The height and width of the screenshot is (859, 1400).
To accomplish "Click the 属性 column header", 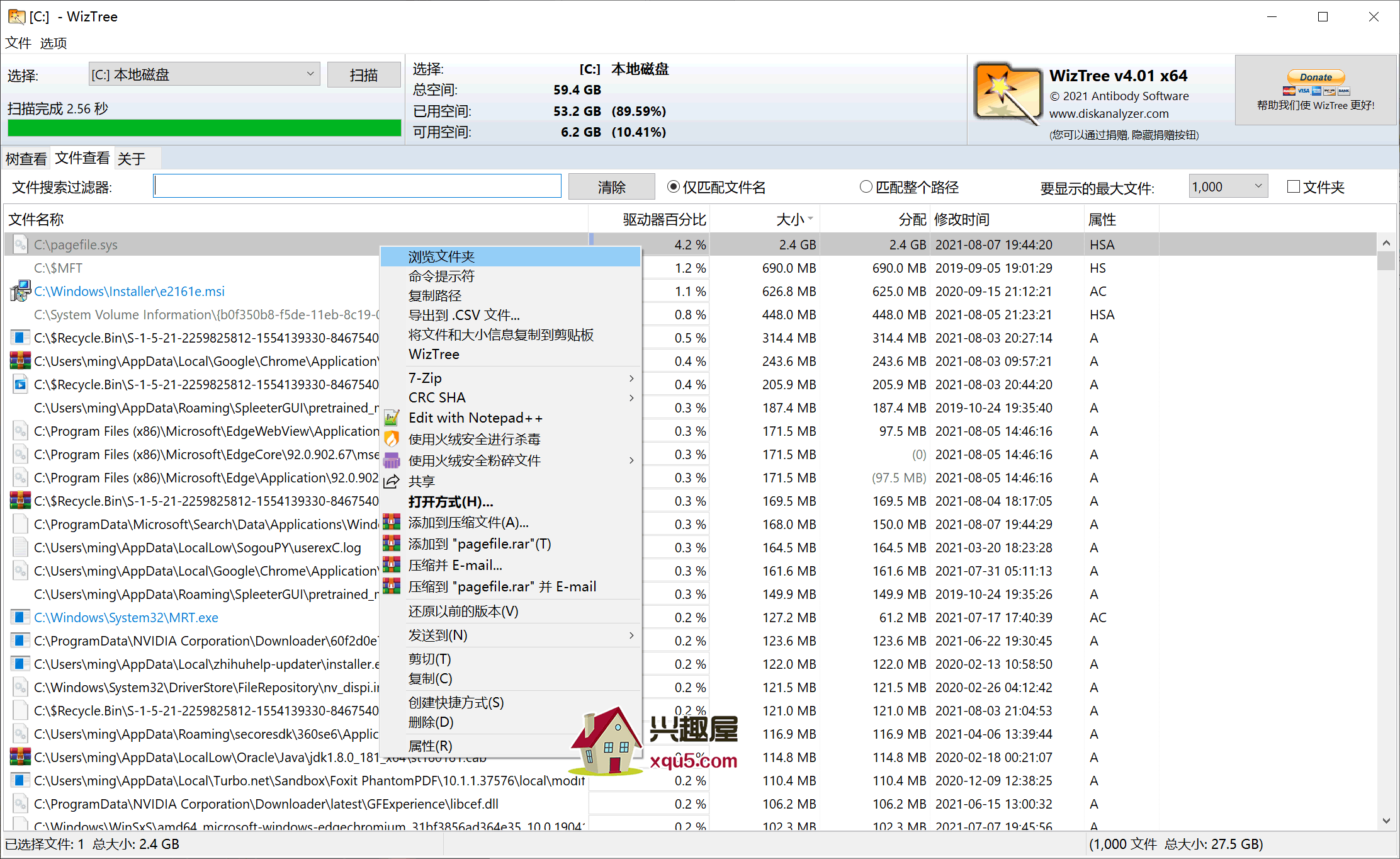I will tap(1122, 219).
